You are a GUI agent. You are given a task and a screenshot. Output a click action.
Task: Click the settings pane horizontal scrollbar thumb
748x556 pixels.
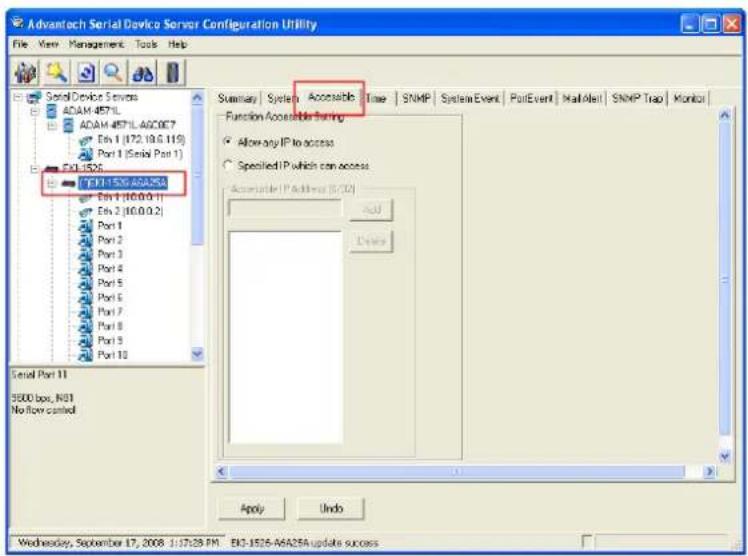click(x=457, y=472)
